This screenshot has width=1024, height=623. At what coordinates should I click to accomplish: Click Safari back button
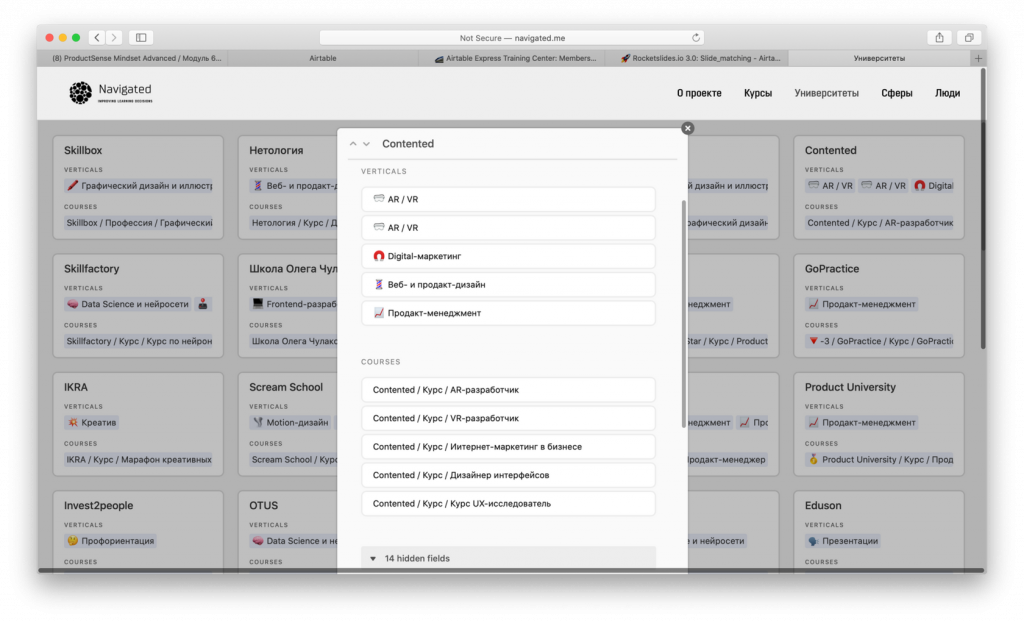click(x=97, y=38)
